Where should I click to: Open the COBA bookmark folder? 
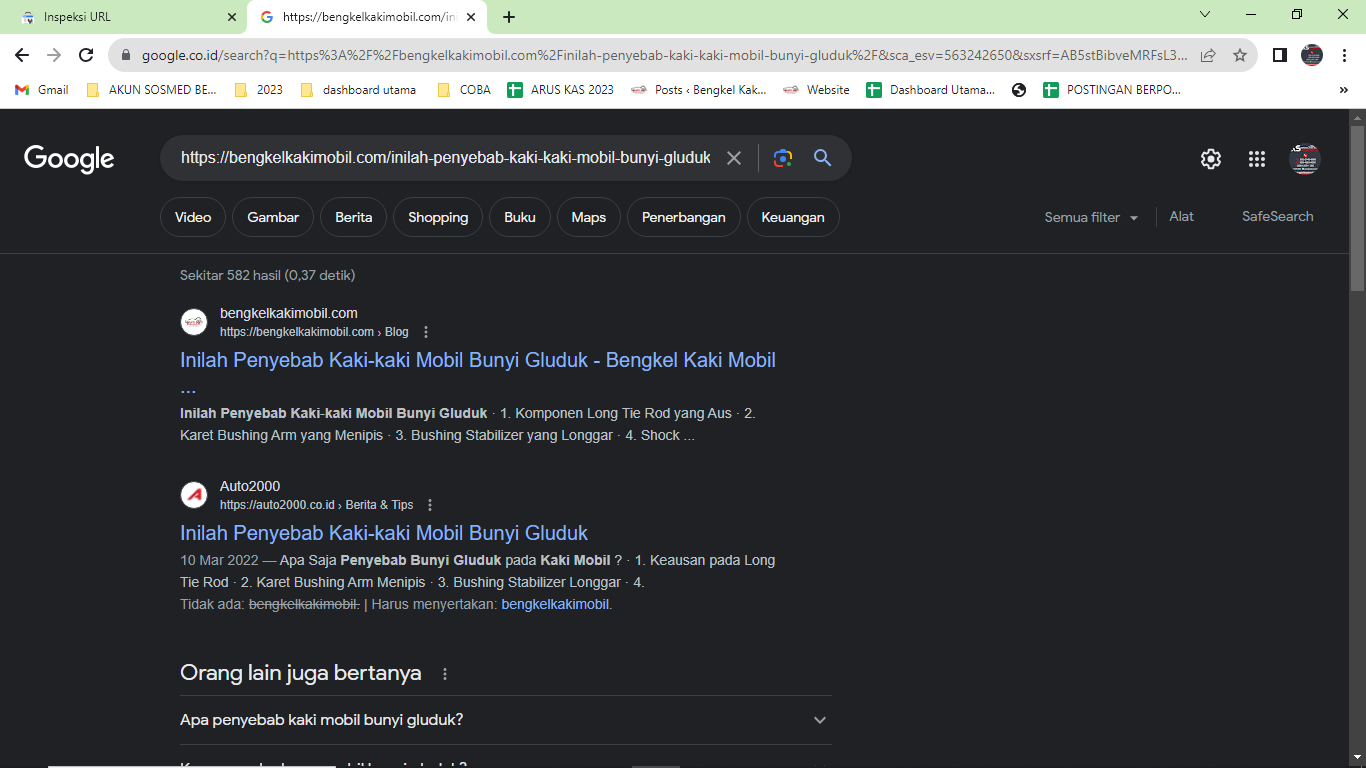464,90
